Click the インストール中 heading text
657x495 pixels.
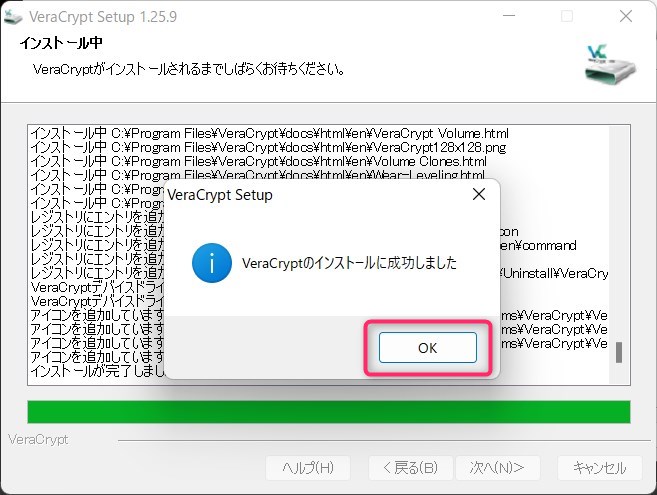pos(61,43)
